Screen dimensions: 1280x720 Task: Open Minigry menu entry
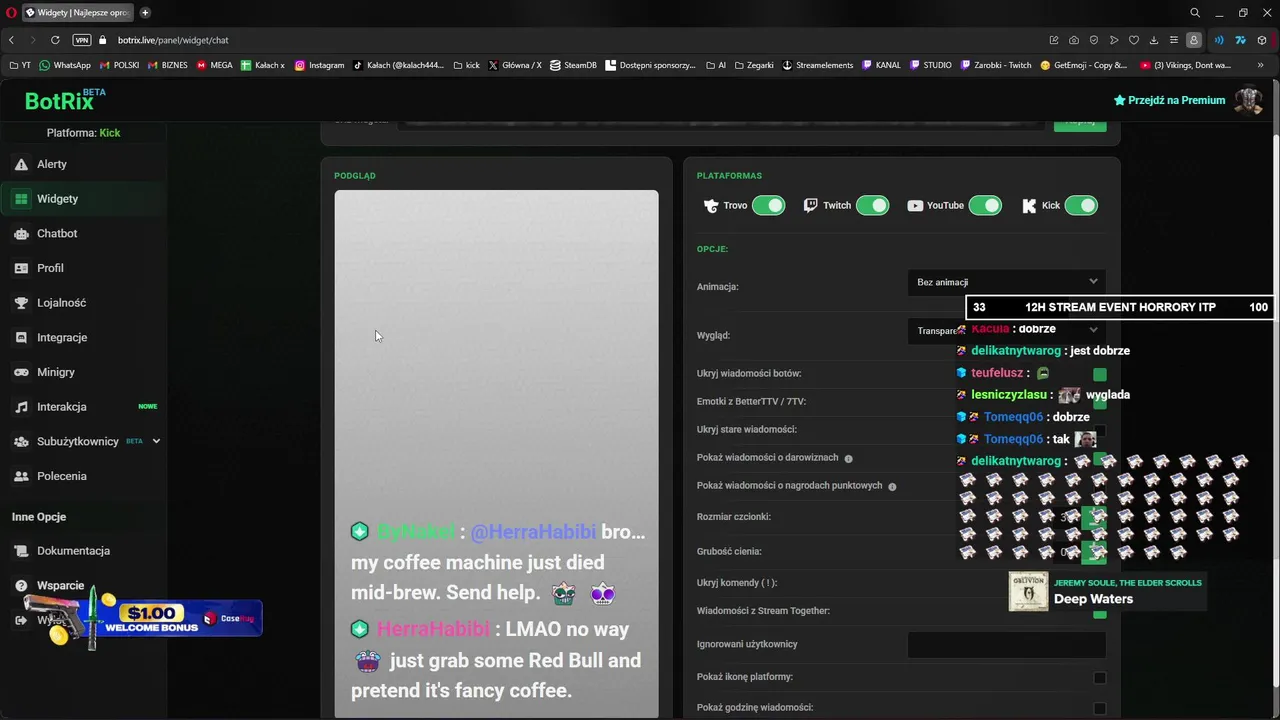point(56,372)
